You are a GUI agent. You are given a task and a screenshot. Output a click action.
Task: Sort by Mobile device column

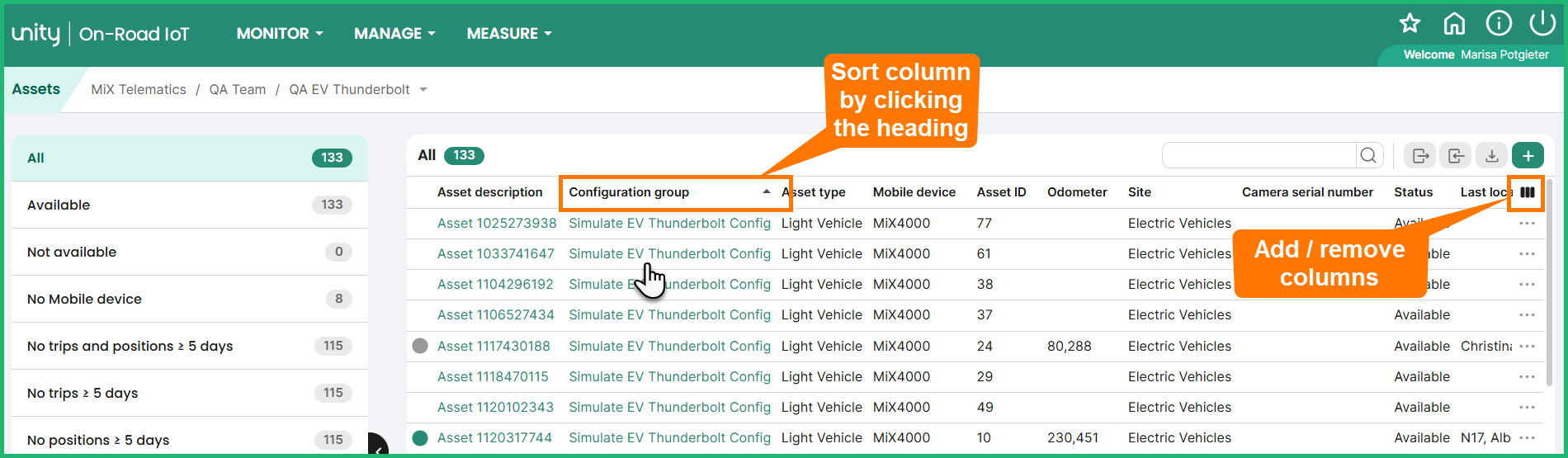914,192
